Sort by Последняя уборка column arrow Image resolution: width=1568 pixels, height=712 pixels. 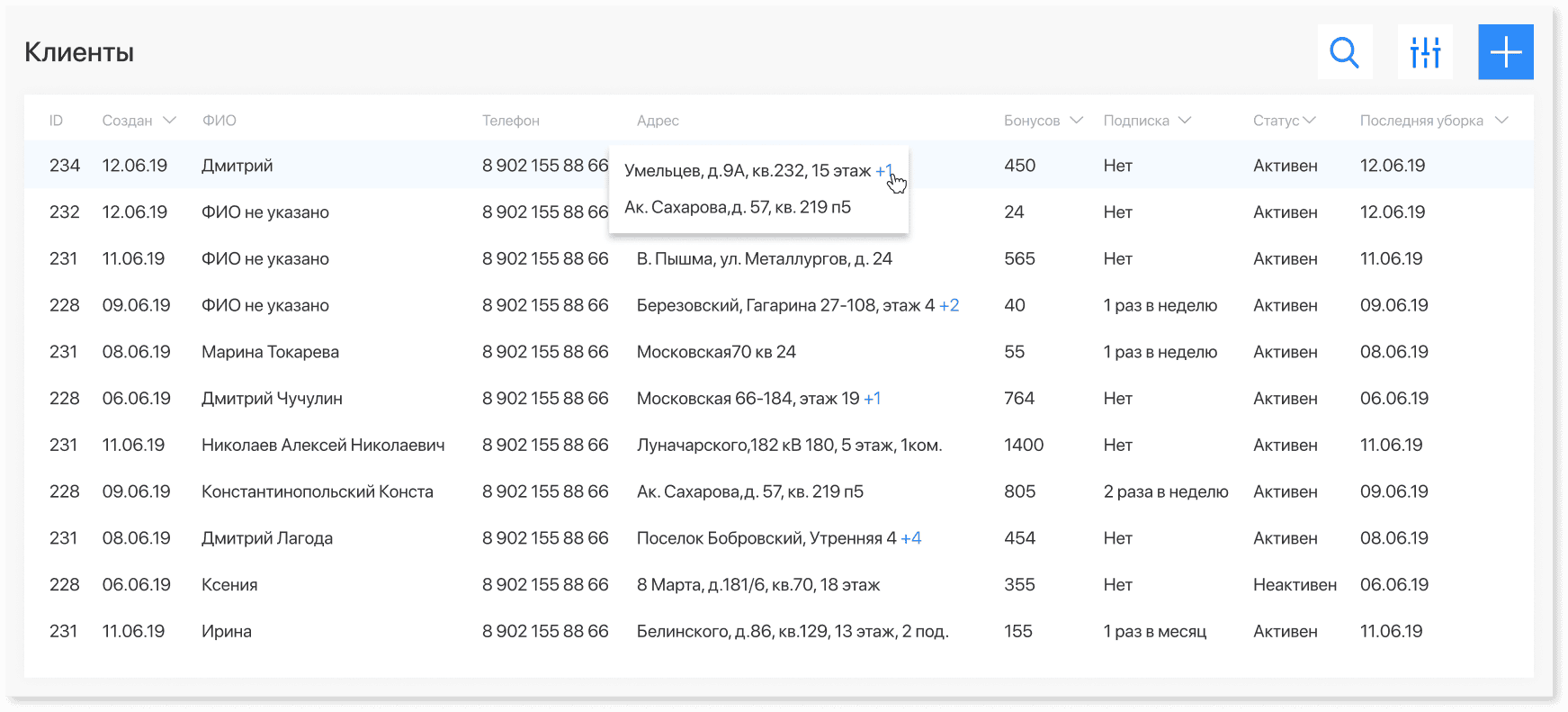tap(1501, 121)
